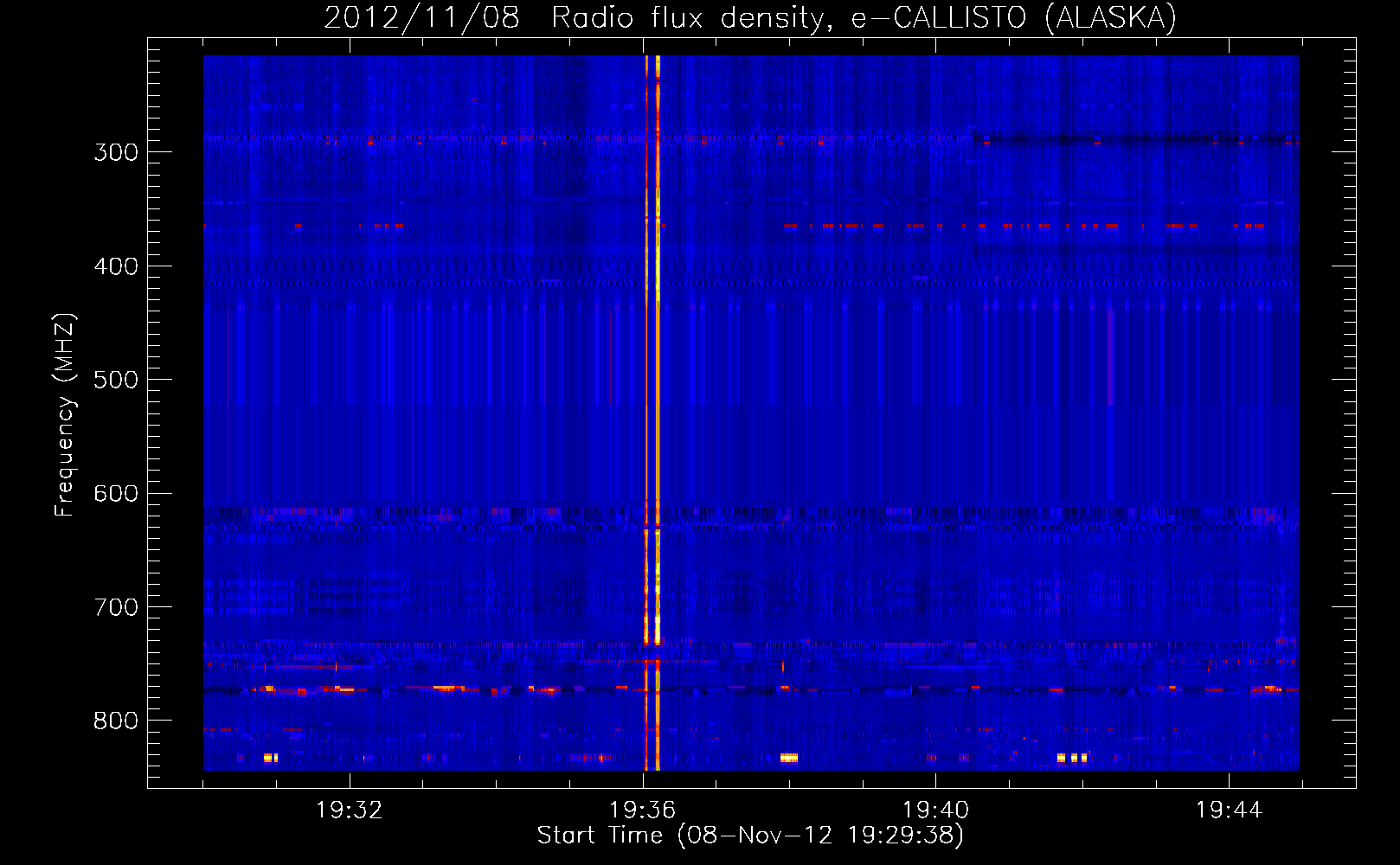Click the 19:32 time tick label
The height and width of the screenshot is (865, 1400).
point(350,811)
